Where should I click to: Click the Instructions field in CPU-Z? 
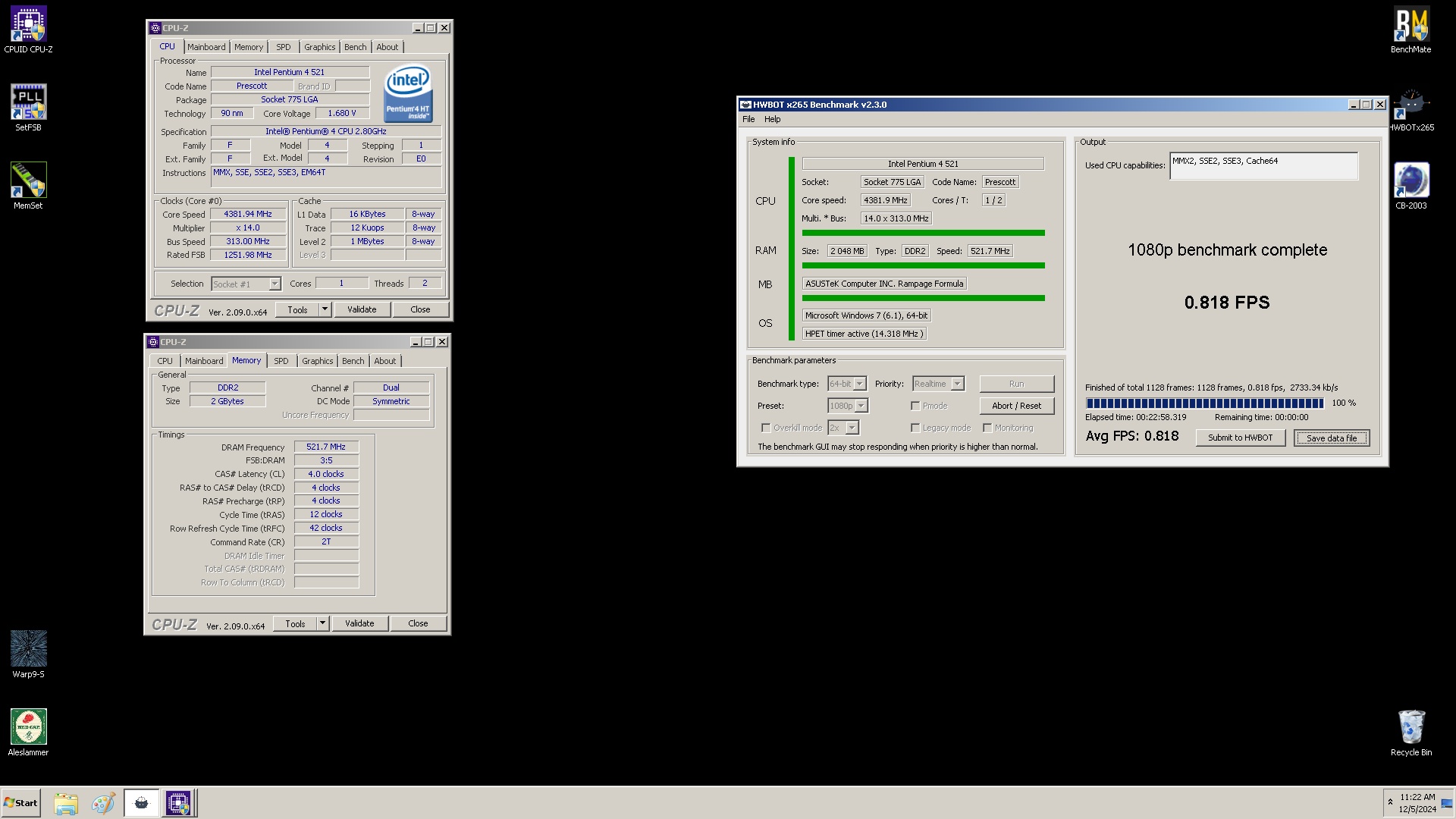pos(326,177)
